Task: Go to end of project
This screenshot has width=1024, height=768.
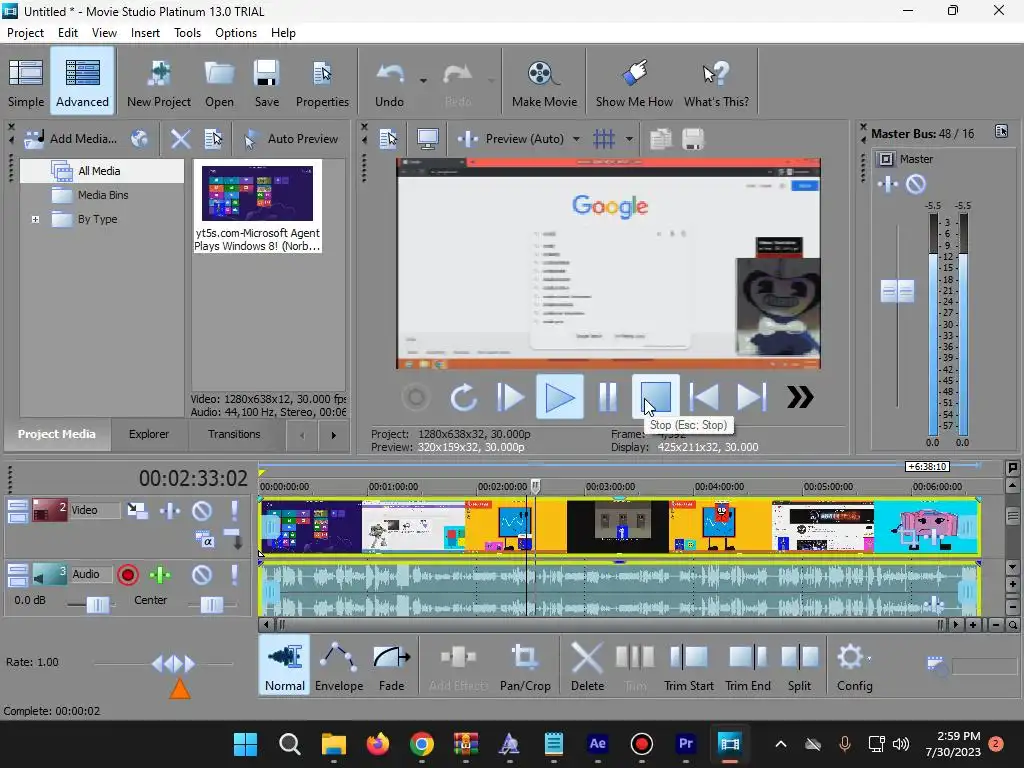Action: click(752, 397)
